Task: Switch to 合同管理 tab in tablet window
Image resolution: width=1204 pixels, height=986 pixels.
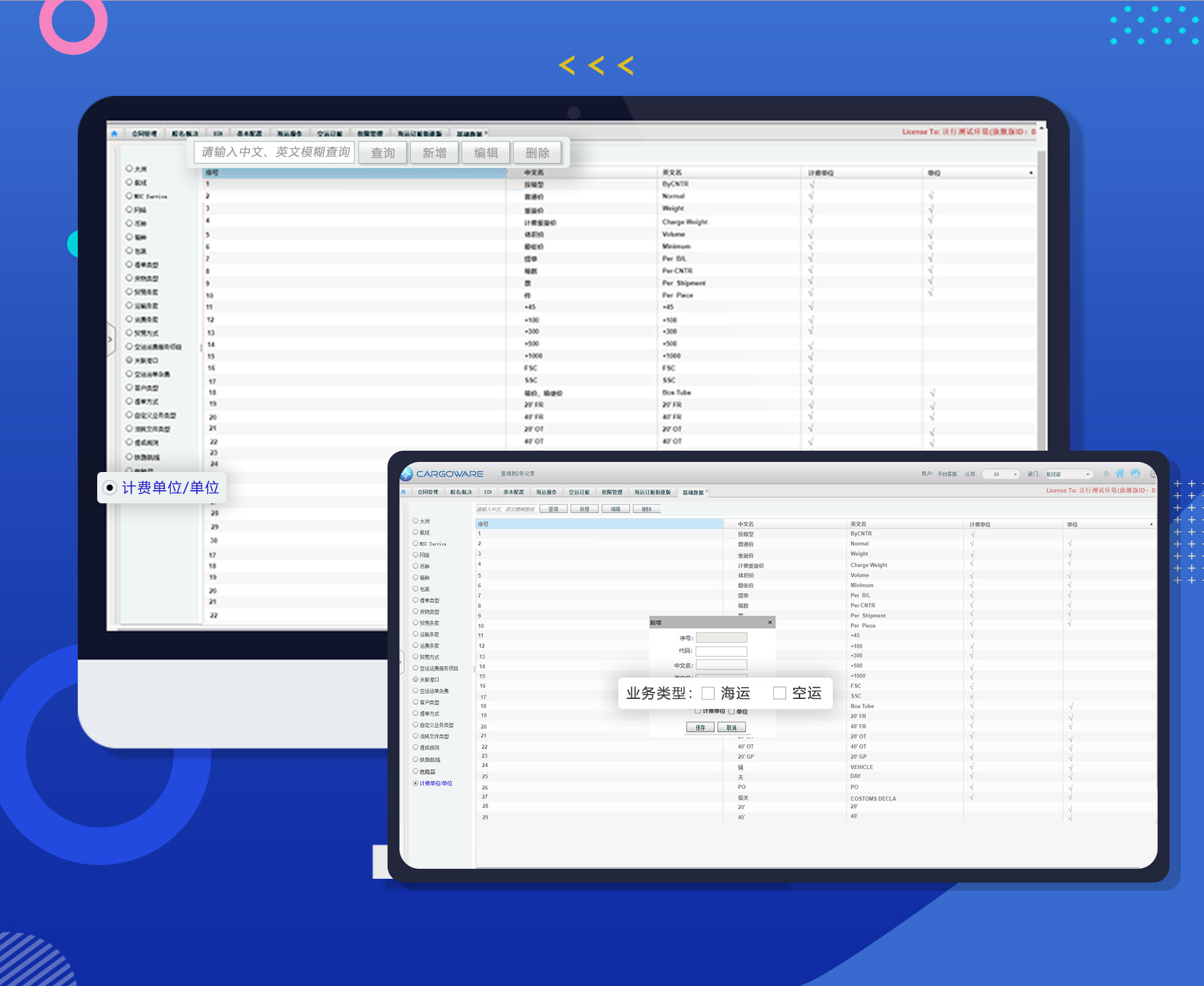Action: point(428,492)
